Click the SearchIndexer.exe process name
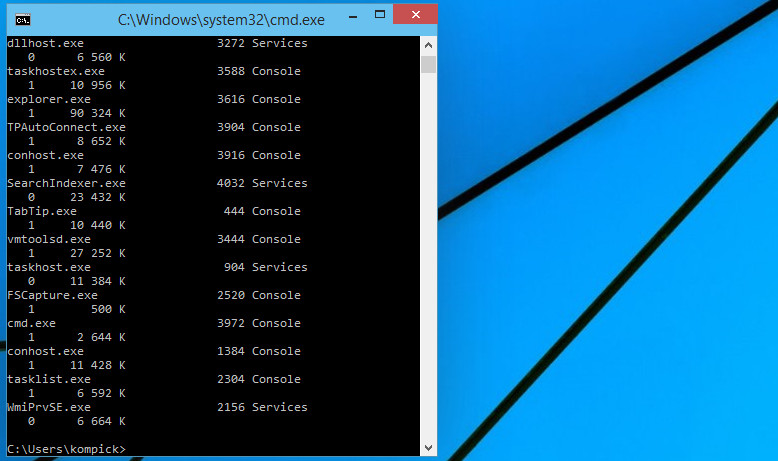 click(66, 183)
